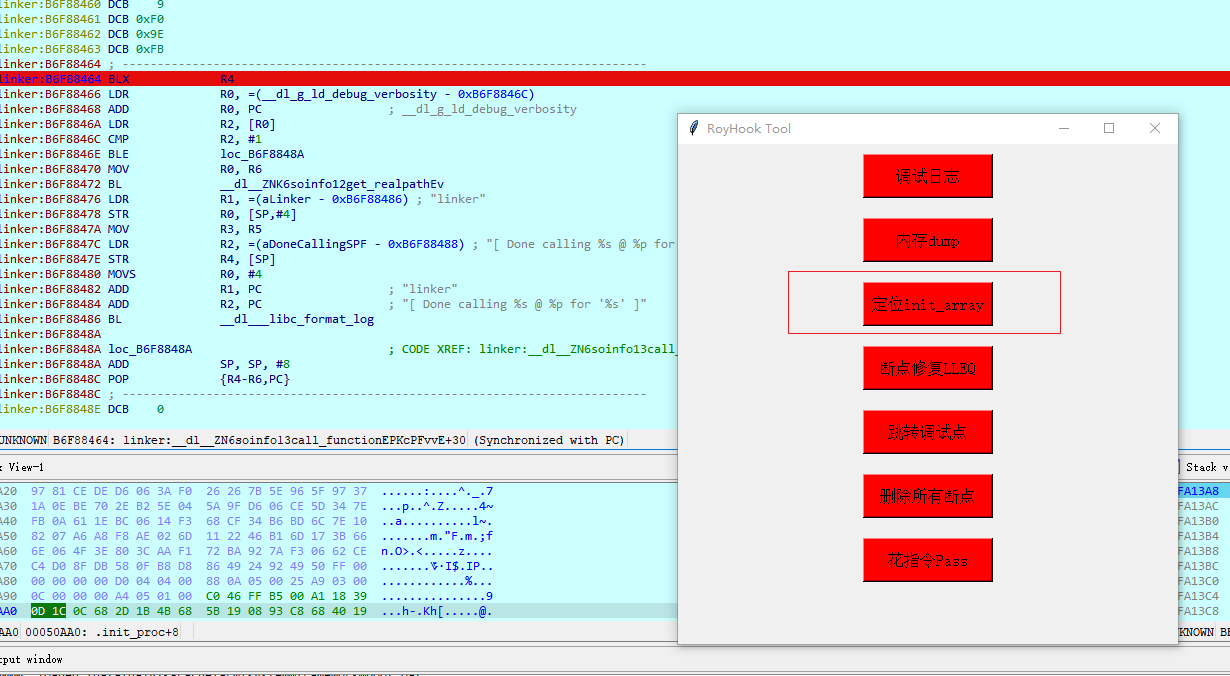
Task: Click the Hex View-1 tab label
Action: (22, 467)
